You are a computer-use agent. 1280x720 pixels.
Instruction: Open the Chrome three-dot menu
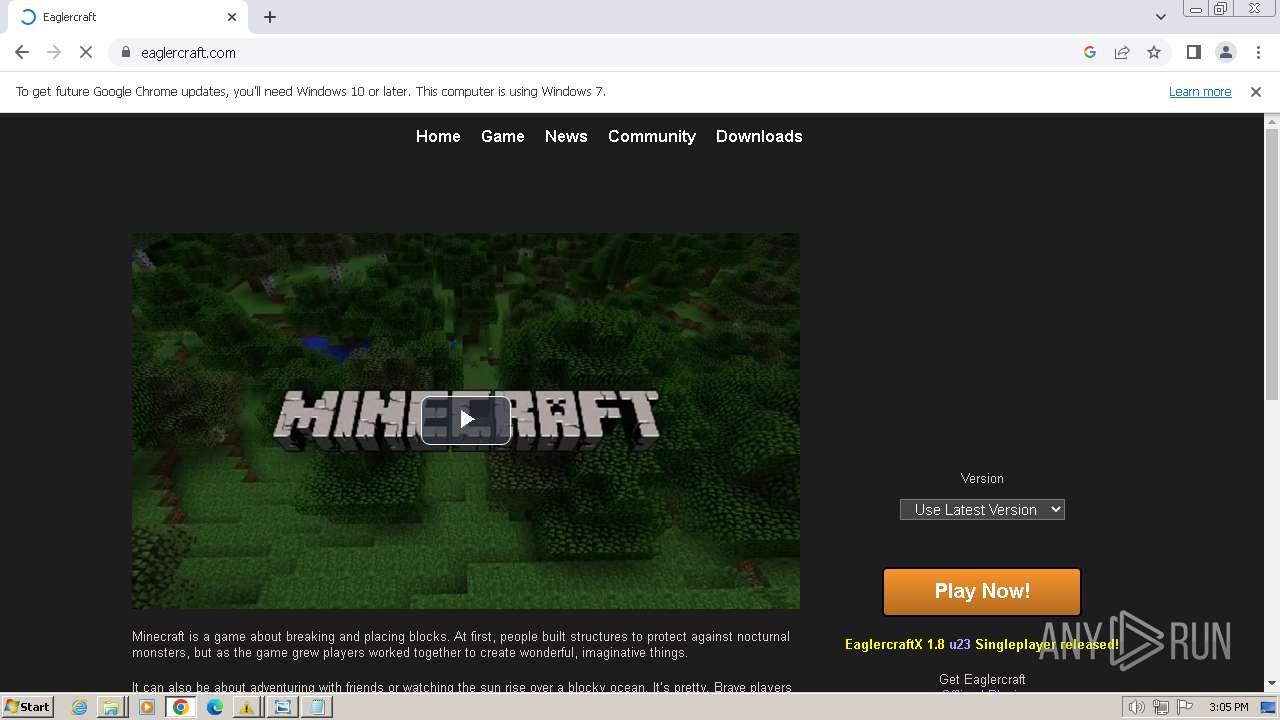click(1258, 52)
